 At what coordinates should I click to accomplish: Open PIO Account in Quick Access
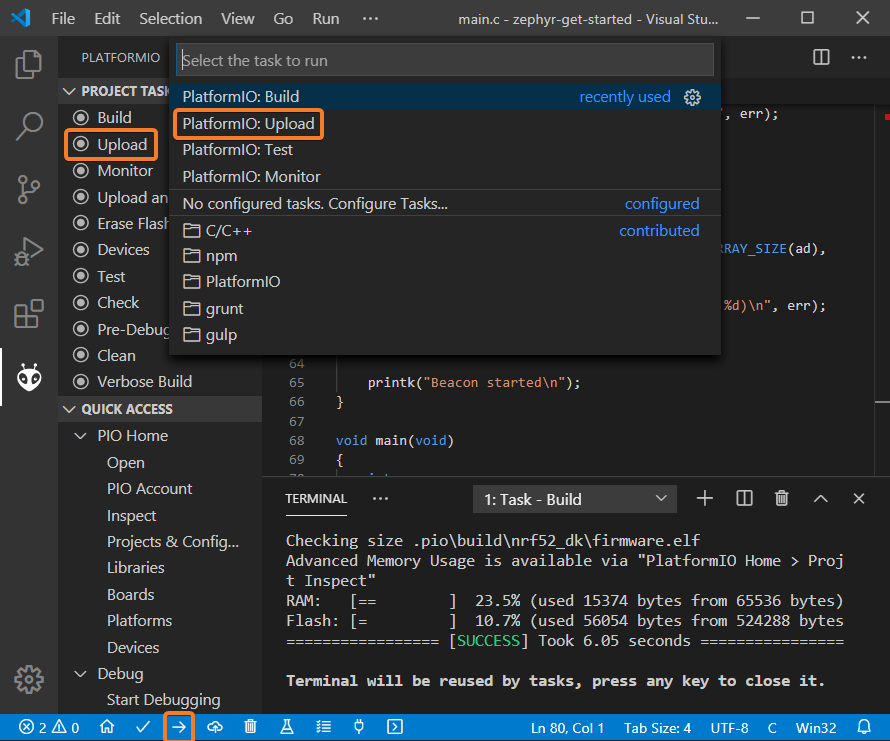pos(149,489)
